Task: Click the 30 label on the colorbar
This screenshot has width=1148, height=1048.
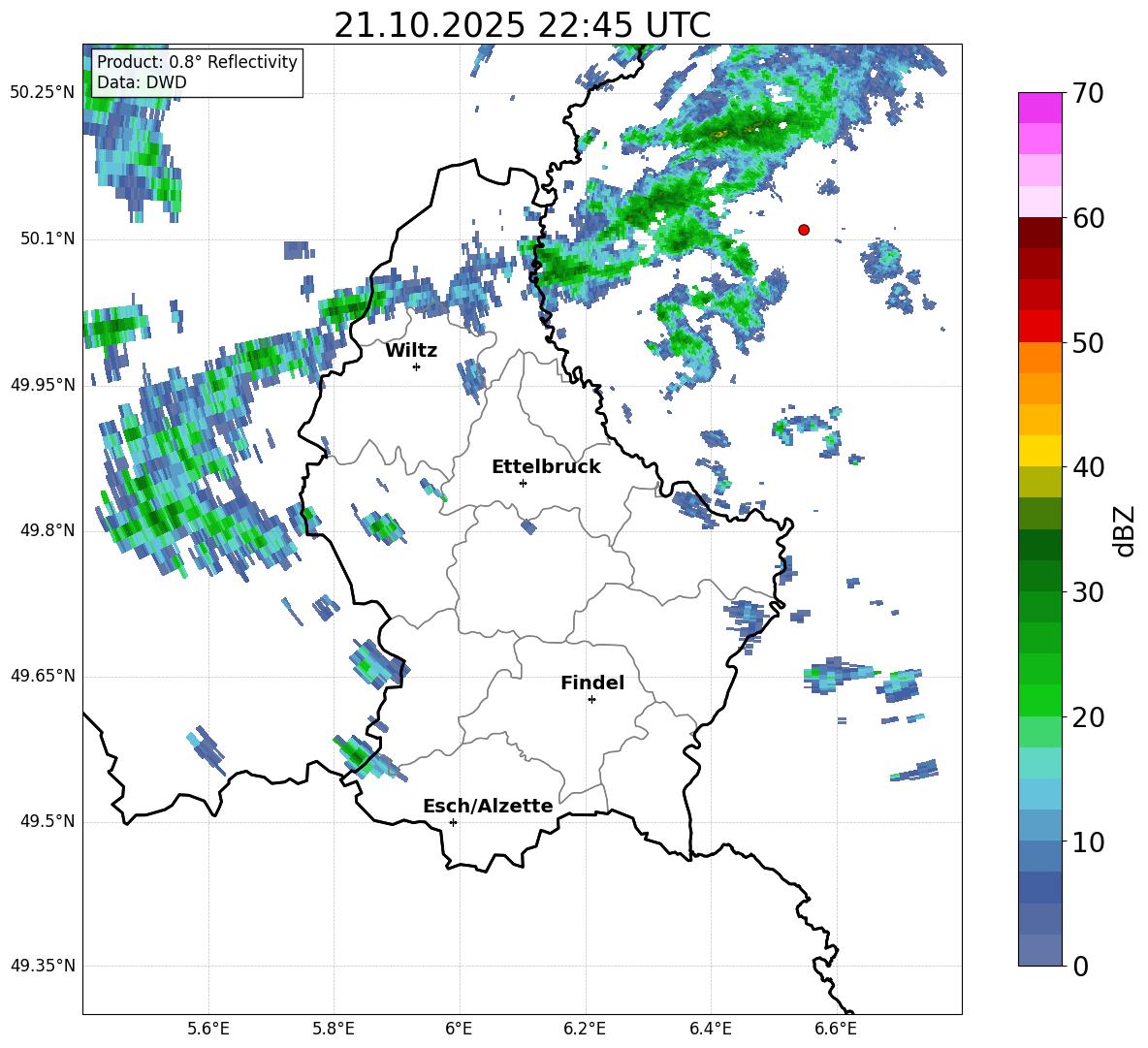Action: coord(1087,592)
